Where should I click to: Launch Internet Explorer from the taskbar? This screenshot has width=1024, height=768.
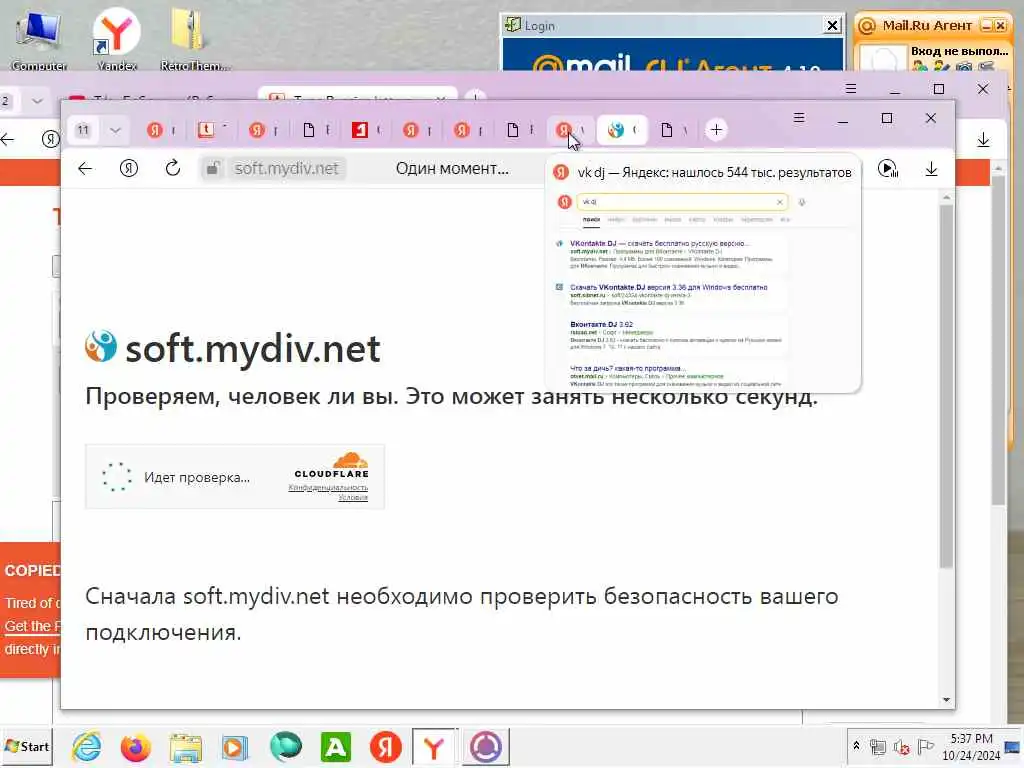87,746
